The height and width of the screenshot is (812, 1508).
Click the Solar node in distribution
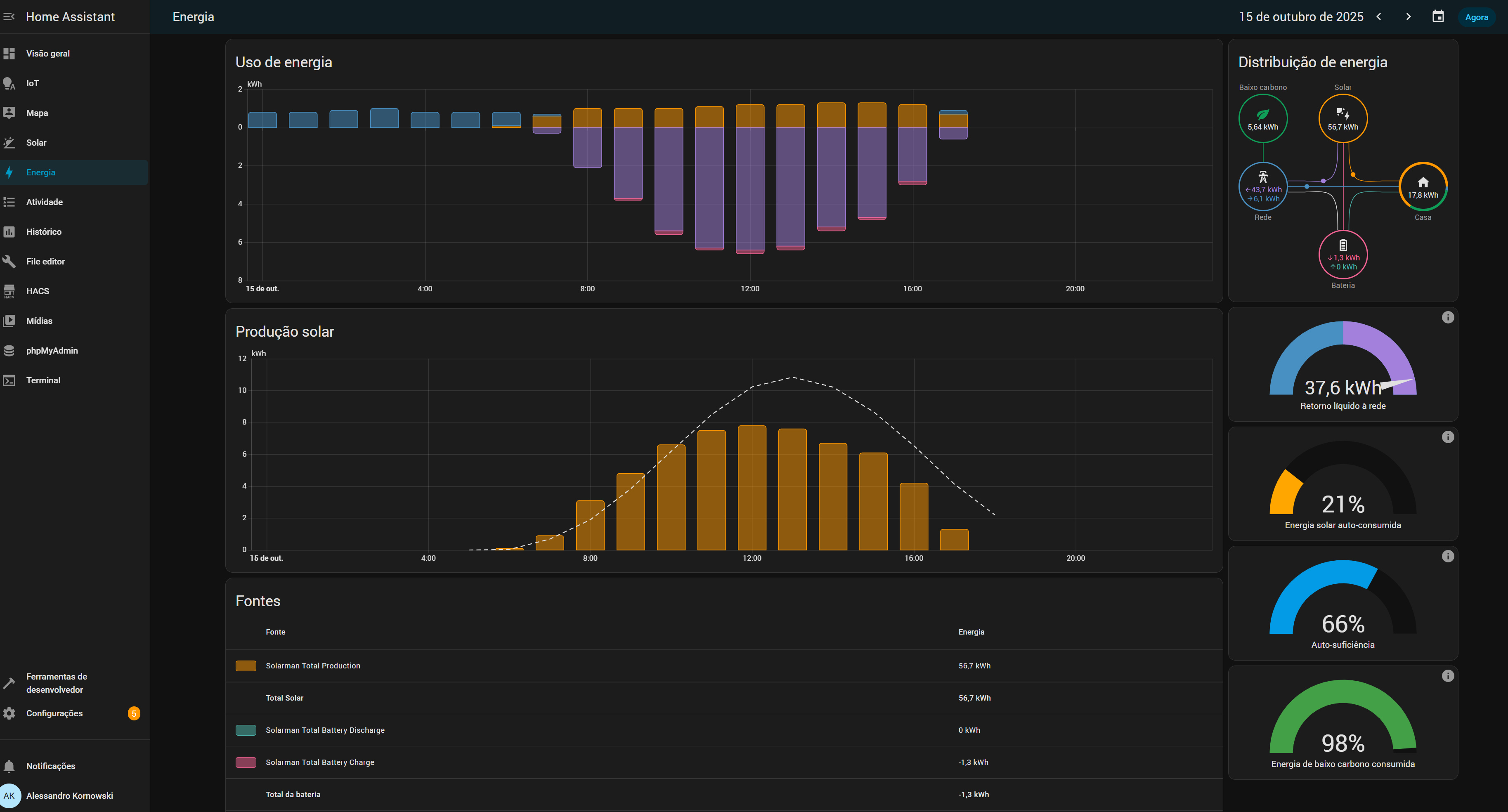(1343, 118)
